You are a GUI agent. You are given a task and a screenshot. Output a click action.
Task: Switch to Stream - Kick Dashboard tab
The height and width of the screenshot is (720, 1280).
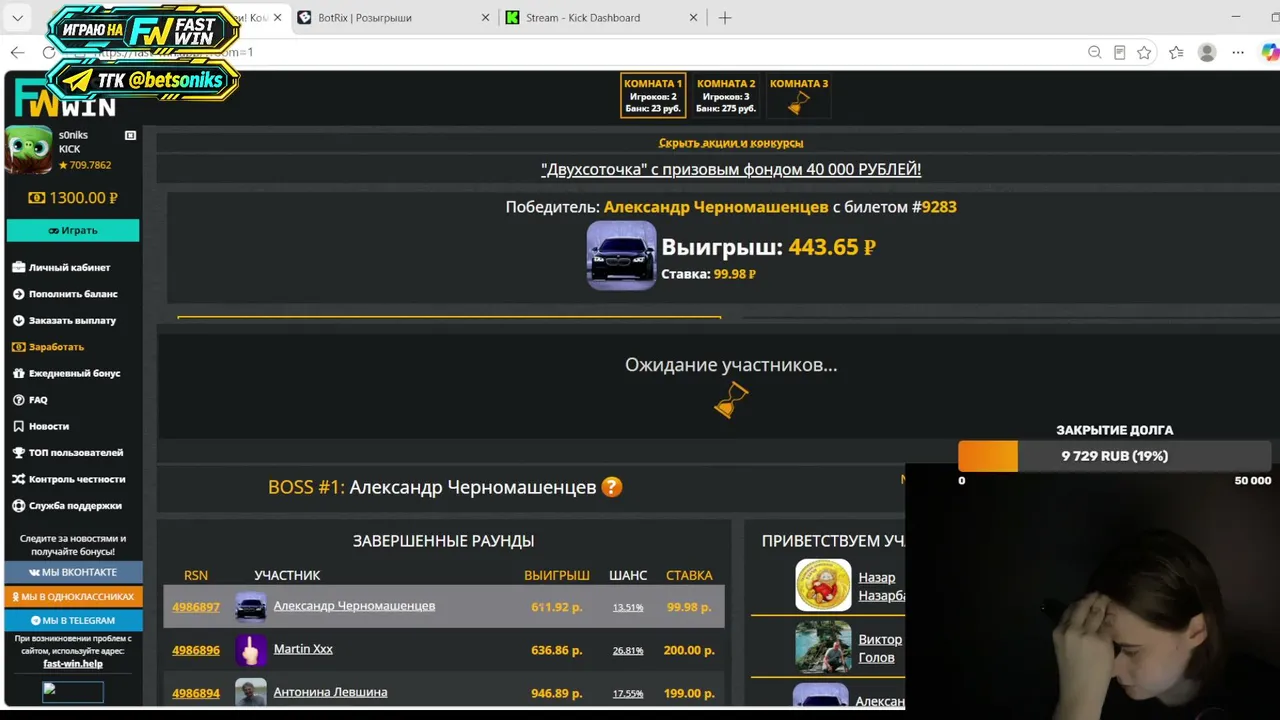[x=582, y=18]
